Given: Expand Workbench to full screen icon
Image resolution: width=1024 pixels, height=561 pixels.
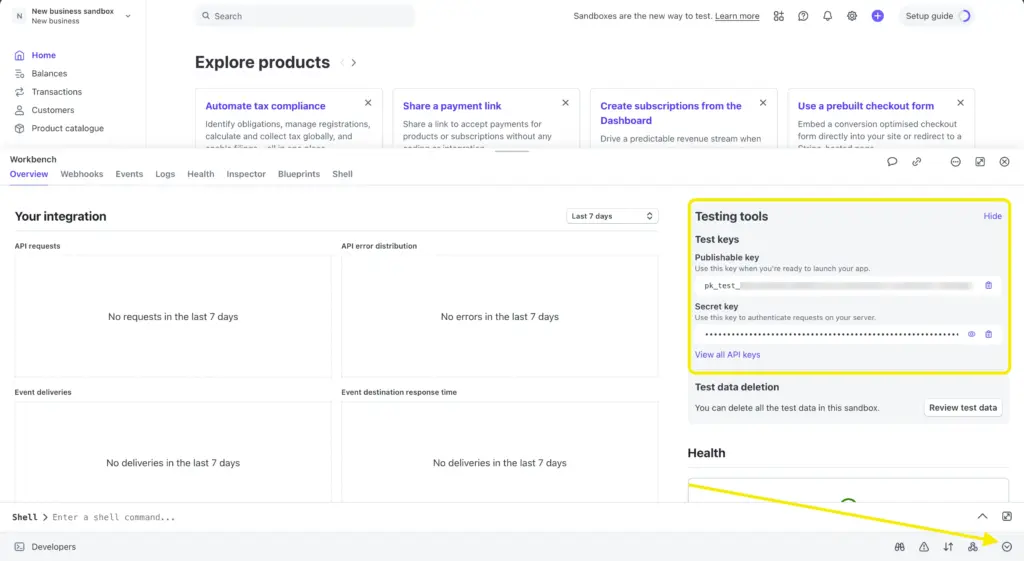Looking at the screenshot, I should [980, 161].
